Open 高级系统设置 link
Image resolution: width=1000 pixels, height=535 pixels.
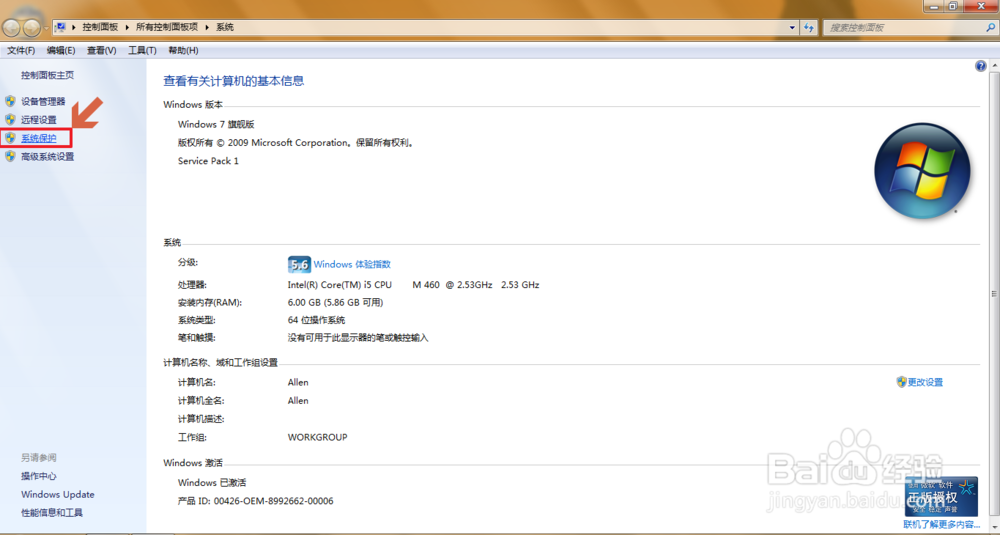point(47,156)
